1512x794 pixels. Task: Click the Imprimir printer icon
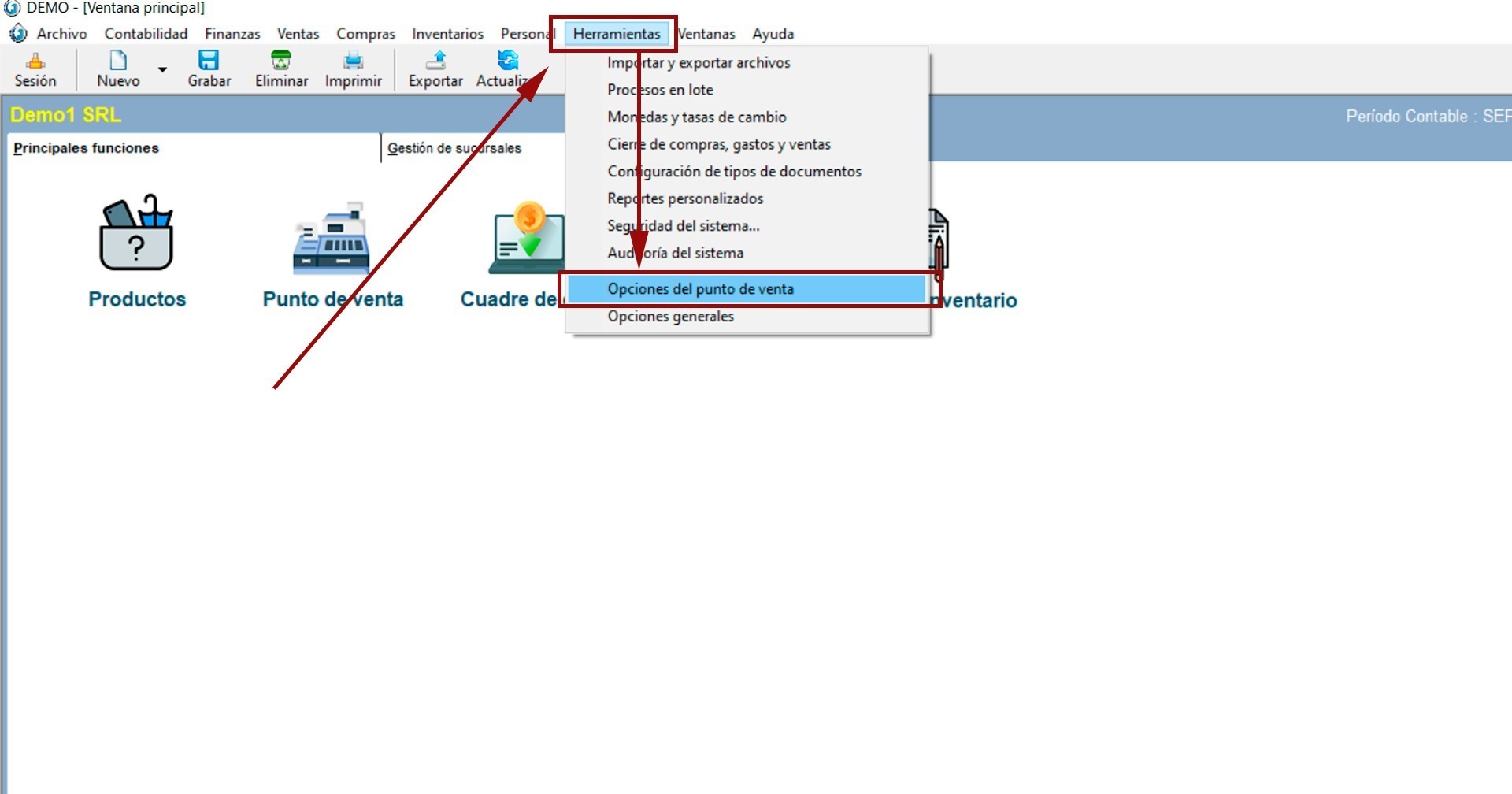tap(353, 61)
